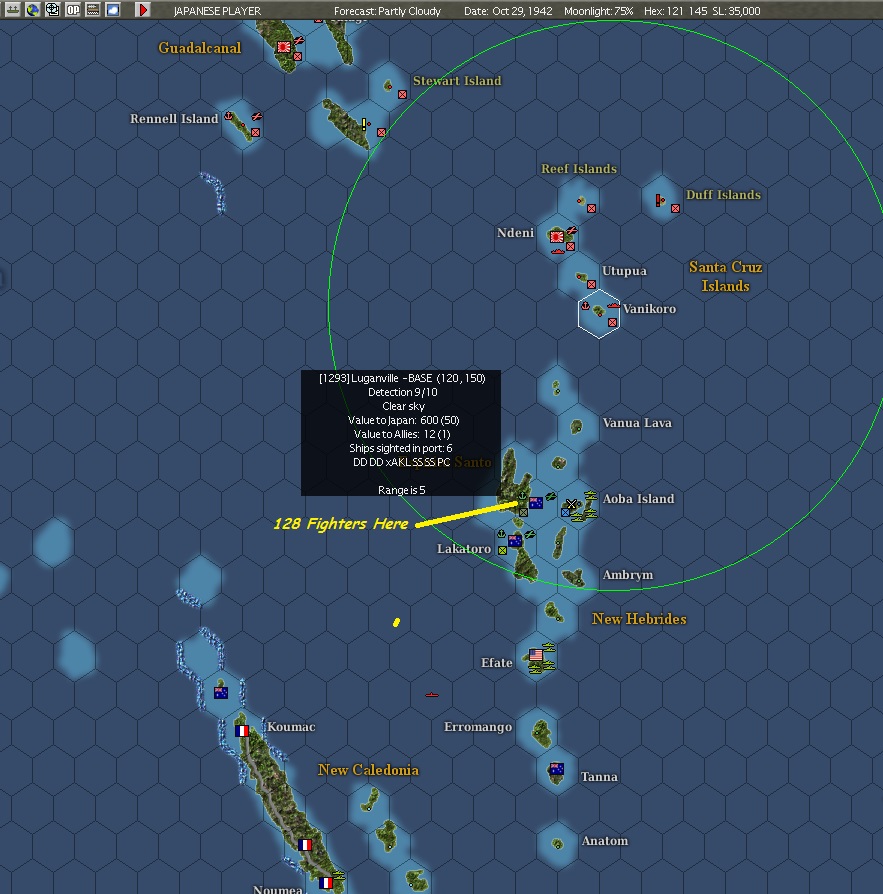Viewport: 883px width, 894px height.
Task: Select the red airfield icon at Ndeni
Action: pos(572,230)
